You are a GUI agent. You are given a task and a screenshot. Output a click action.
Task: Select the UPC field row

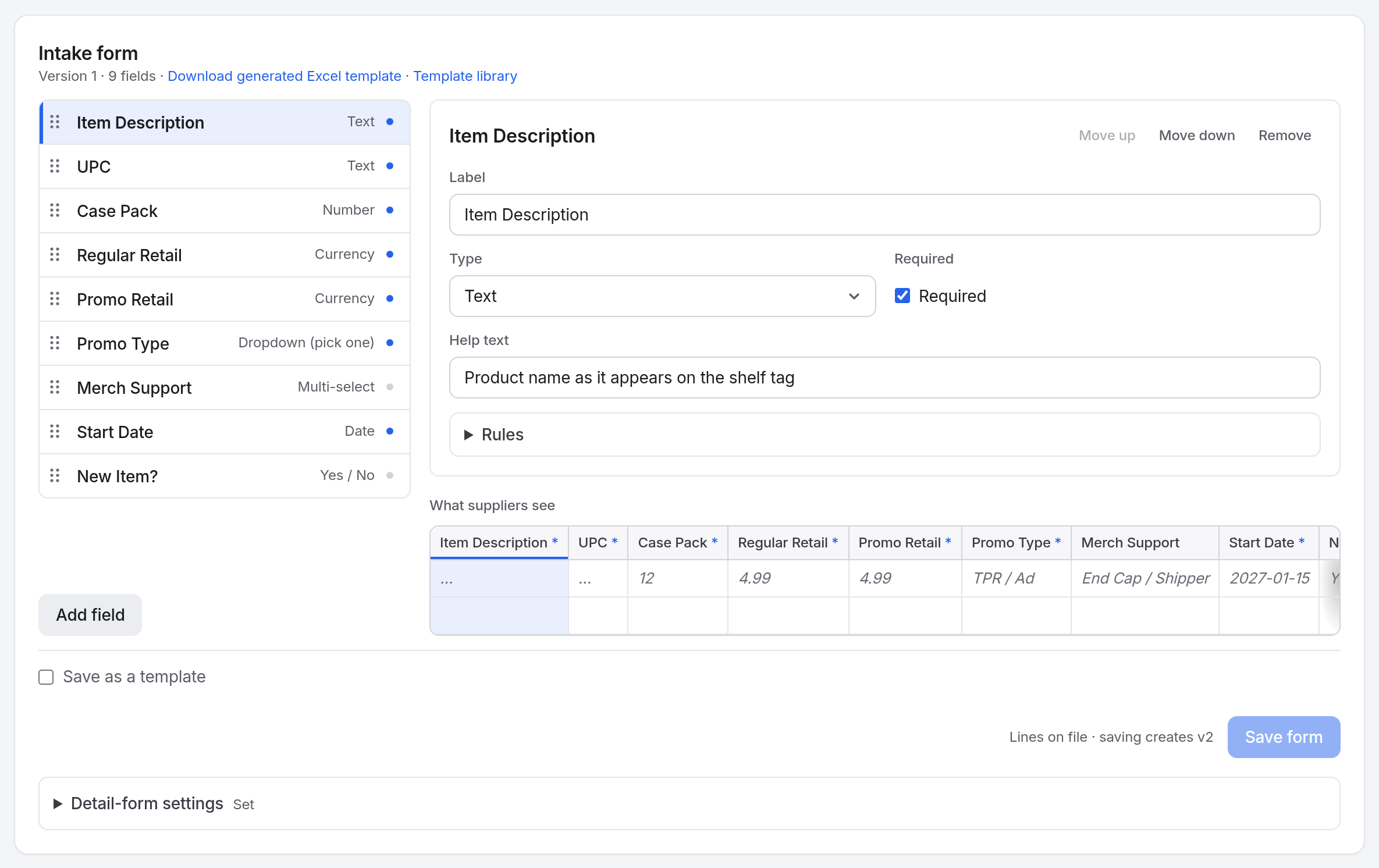click(225, 166)
